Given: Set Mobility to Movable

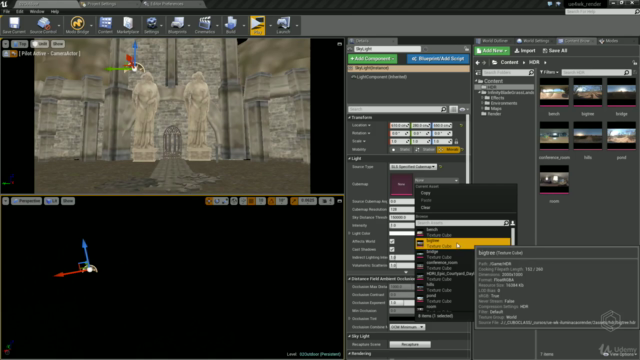Looking at the screenshot, I should tap(448, 149).
